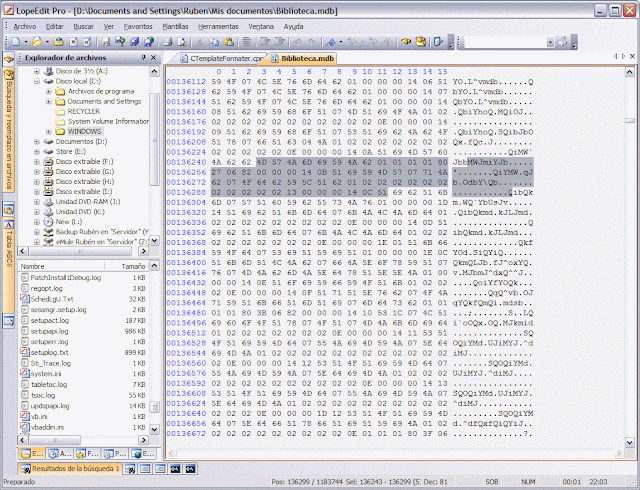The image size is (640, 490).
Task: Open the toolbar search combo box dropdown
Action: [x=550, y=42]
